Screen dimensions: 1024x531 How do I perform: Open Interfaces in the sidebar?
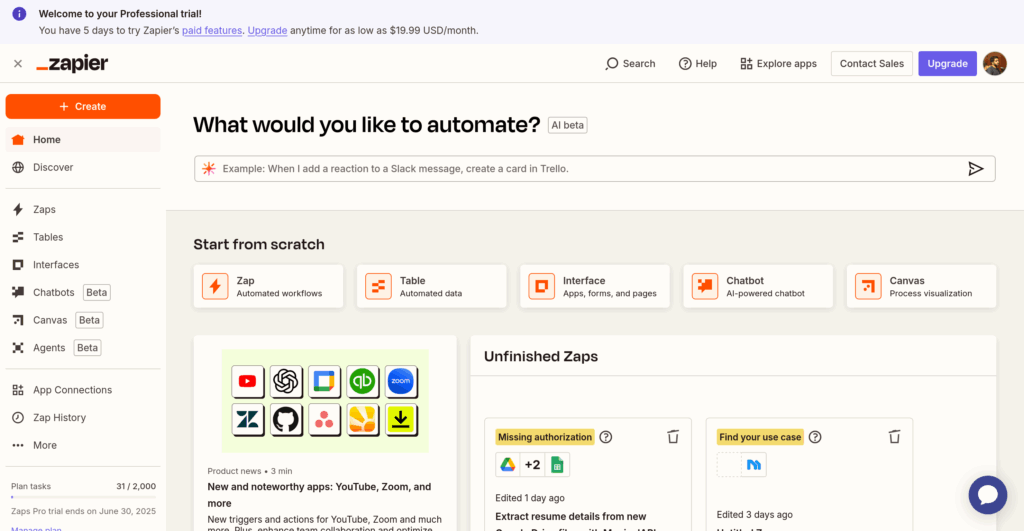click(x=83, y=265)
